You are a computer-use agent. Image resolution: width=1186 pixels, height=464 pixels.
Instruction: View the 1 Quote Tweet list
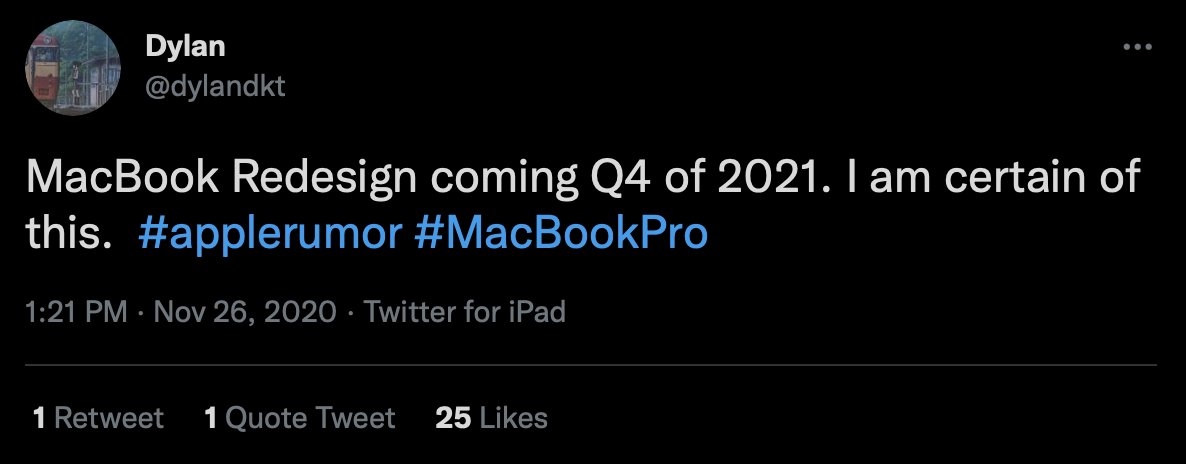tap(300, 417)
